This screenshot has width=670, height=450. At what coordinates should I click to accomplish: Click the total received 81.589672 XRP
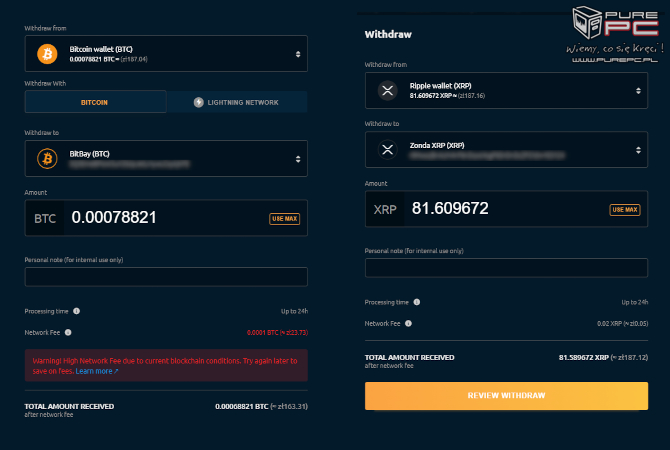(x=603, y=357)
